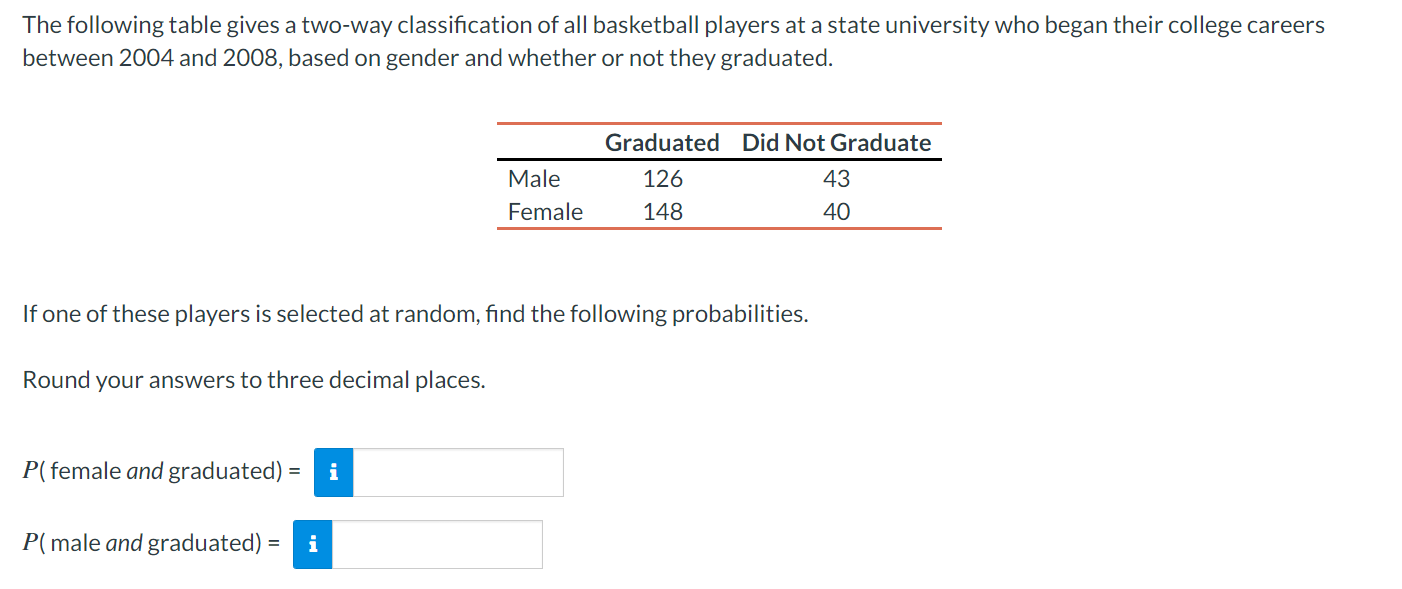Click the equals sign after P(female and graduated)
The image size is (1402, 589).
[x=296, y=471]
